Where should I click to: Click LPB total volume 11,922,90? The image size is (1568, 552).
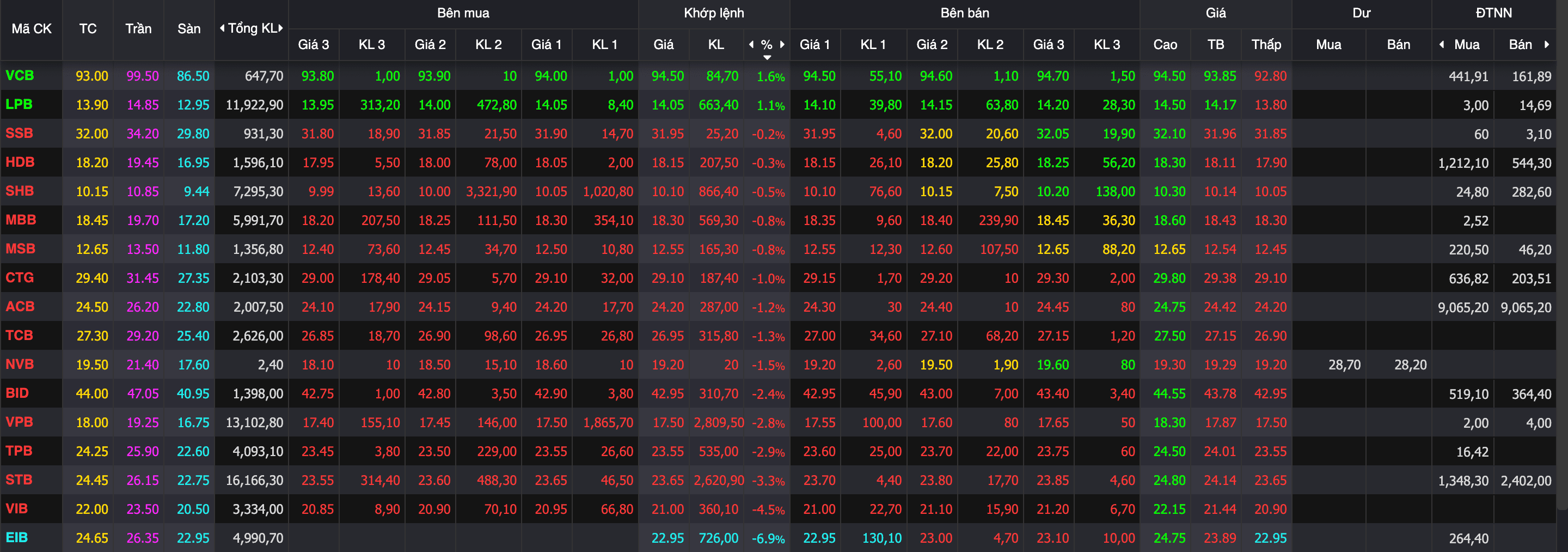(x=254, y=105)
